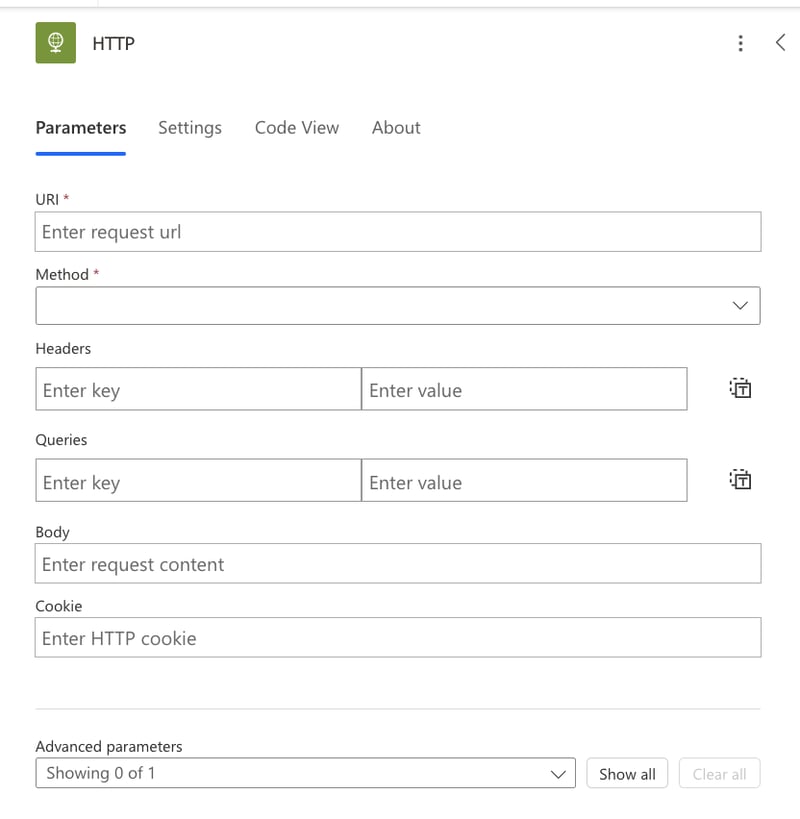The height and width of the screenshot is (819, 800).
Task: Switch to the Settings tab
Action: coord(190,128)
